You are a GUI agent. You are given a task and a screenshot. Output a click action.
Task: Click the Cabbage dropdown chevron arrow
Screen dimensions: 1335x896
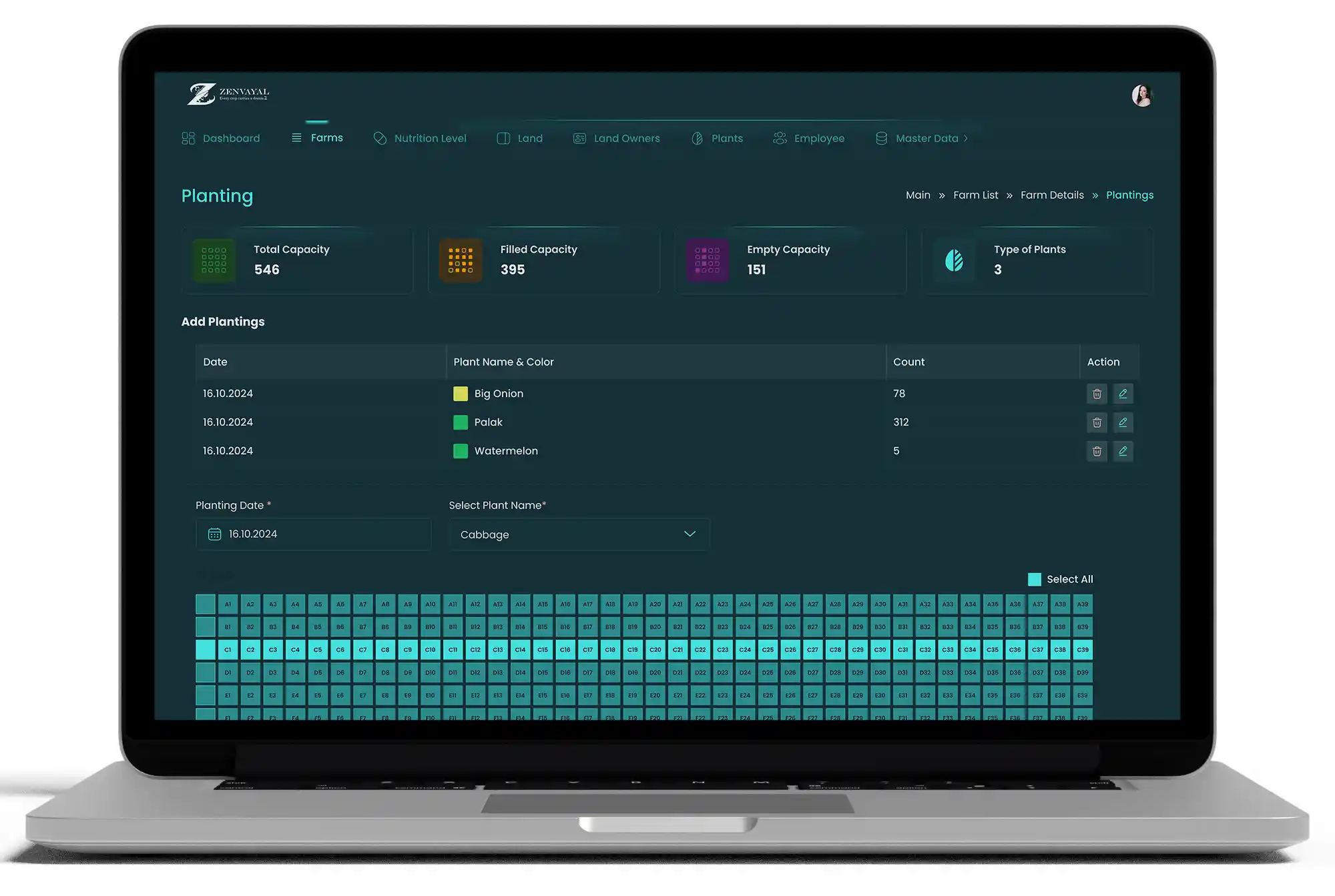click(690, 534)
